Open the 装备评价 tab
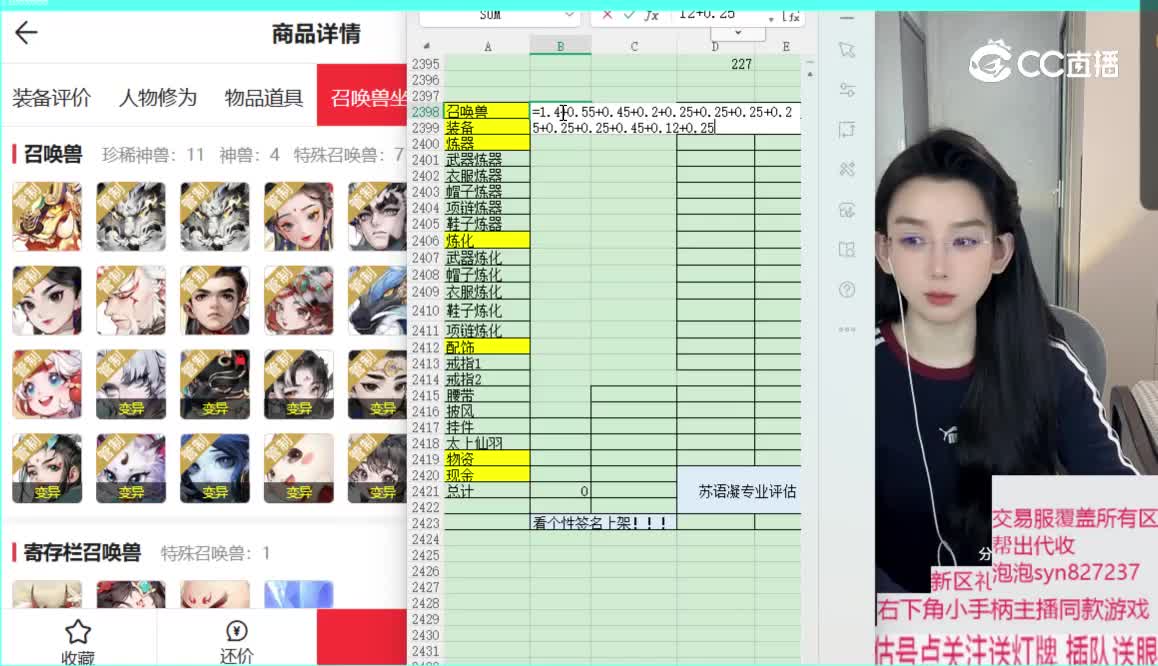Screen dimensions: 1158x666 (x=51, y=97)
